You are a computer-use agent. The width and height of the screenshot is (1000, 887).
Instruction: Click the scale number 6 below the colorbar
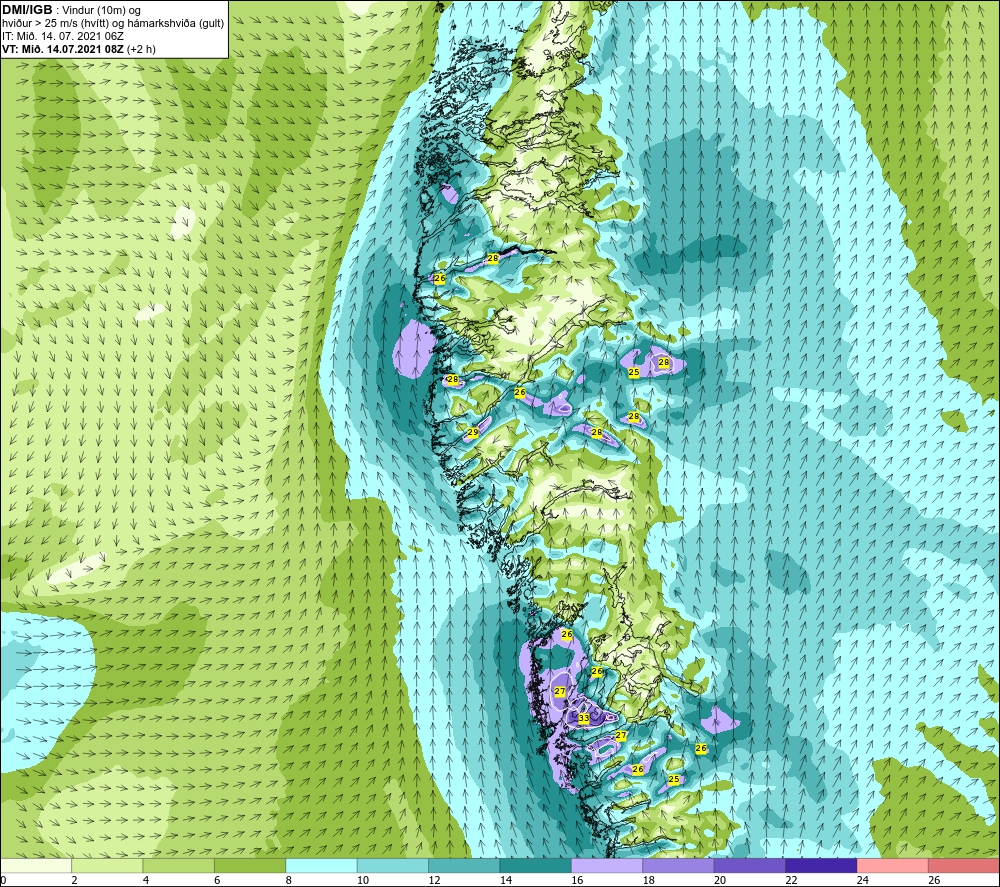pos(217,881)
